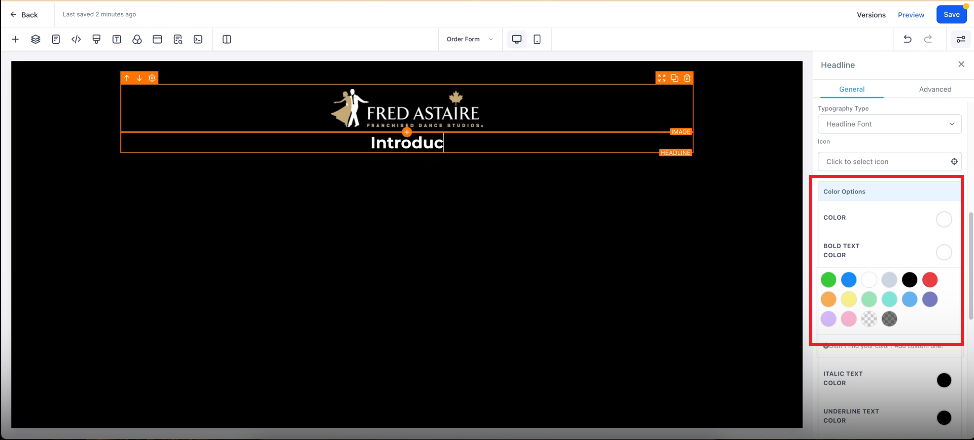This screenshot has height=440, width=974.
Task: Duplicate section using the clone icon
Action: 674,78
